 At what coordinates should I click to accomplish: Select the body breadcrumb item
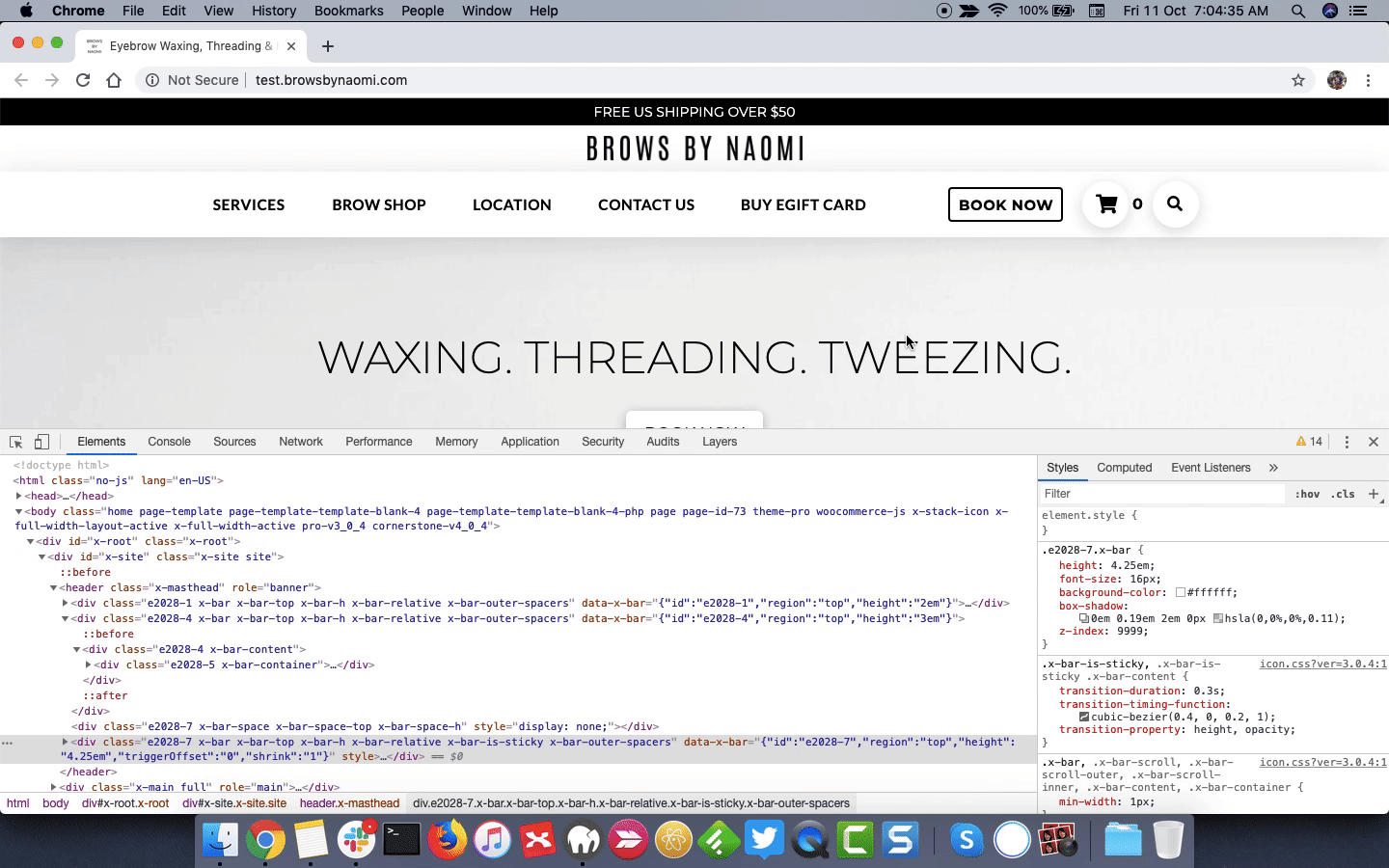tap(56, 803)
